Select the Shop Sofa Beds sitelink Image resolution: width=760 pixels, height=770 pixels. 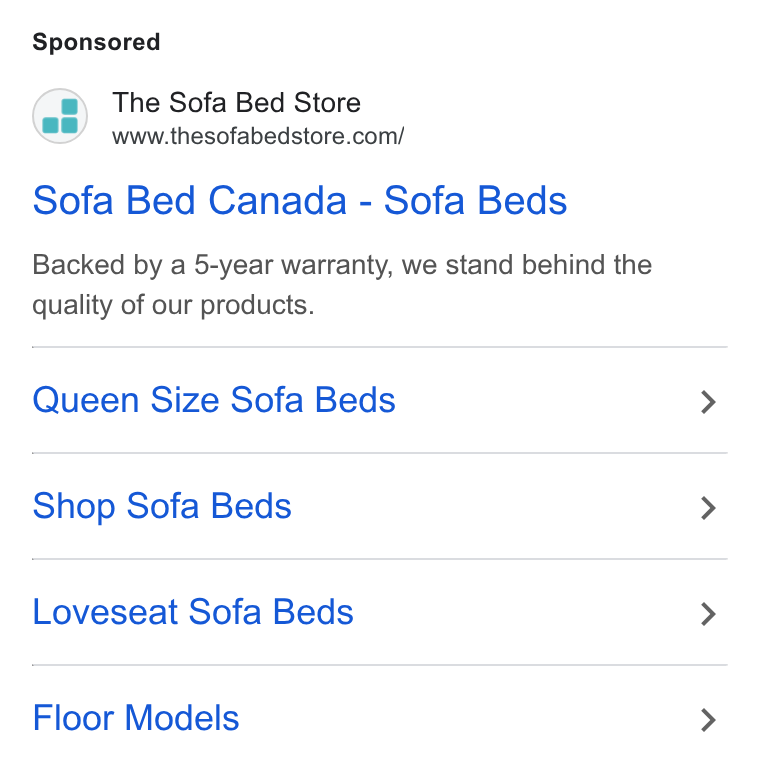pyautogui.click(x=162, y=507)
